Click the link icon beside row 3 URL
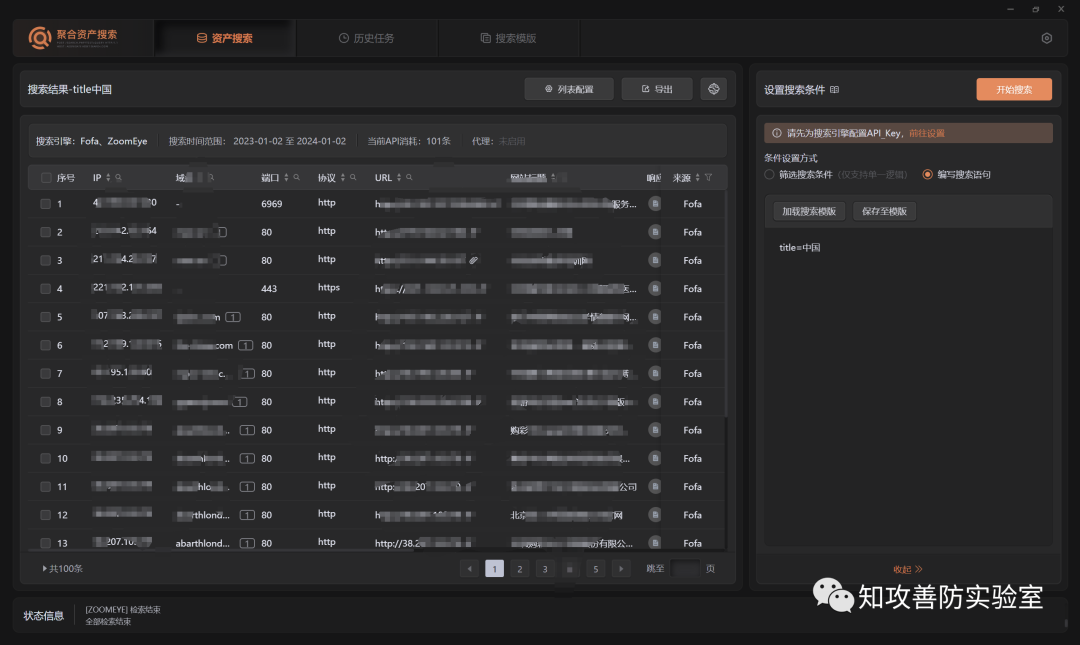 tap(474, 260)
